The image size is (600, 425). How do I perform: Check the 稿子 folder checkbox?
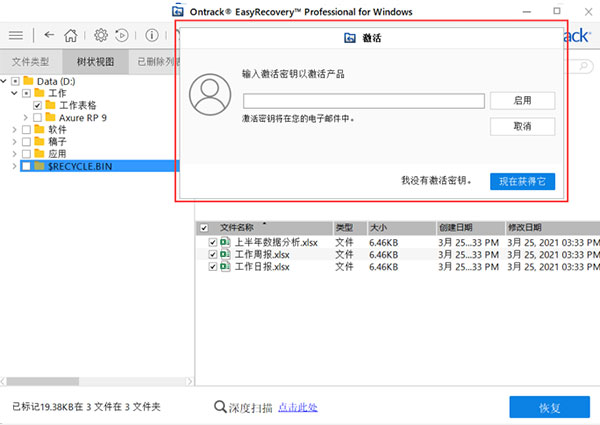26,142
